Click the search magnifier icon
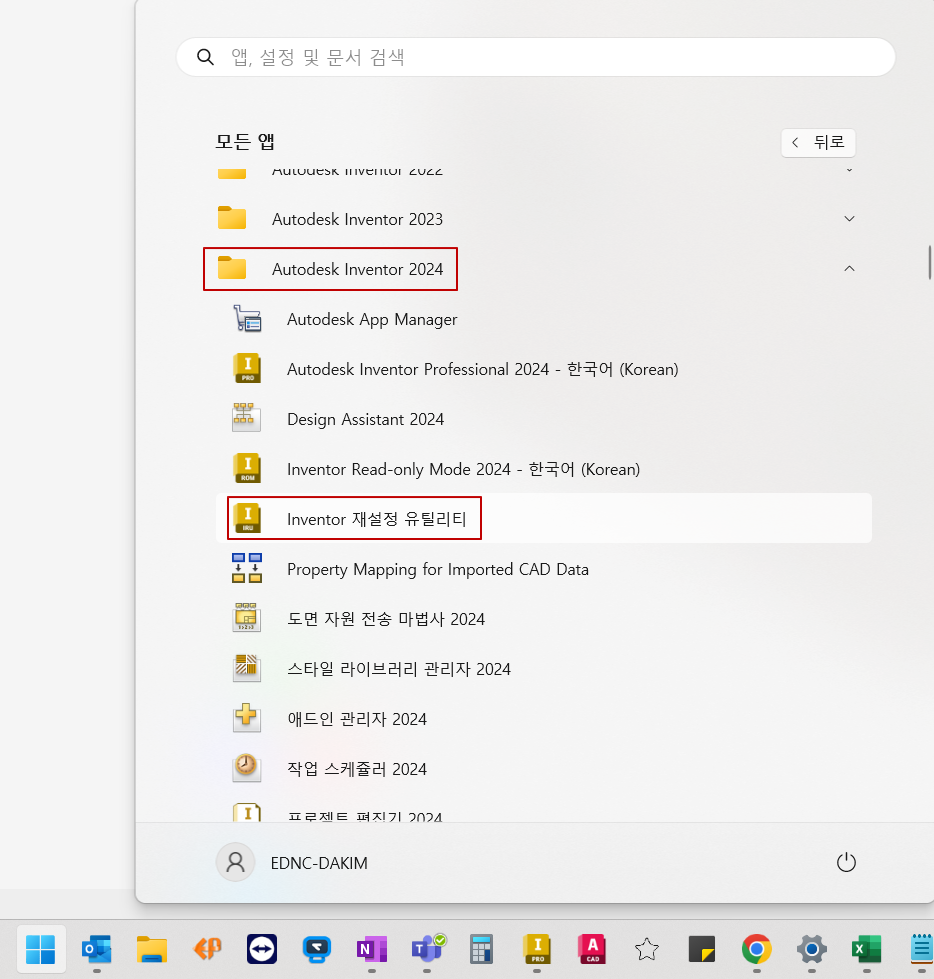Screen dimensions: 934x979 (205, 57)
